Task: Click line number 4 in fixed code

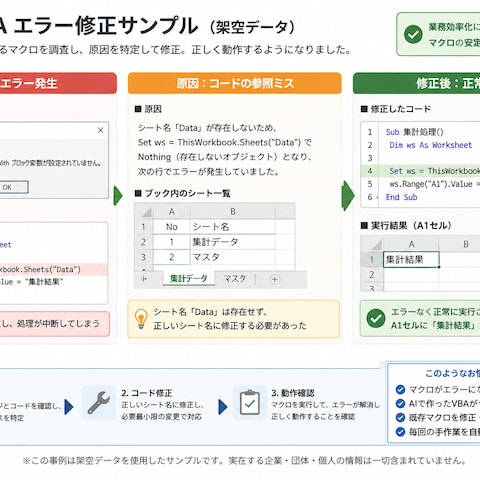Action: point(370,171)
